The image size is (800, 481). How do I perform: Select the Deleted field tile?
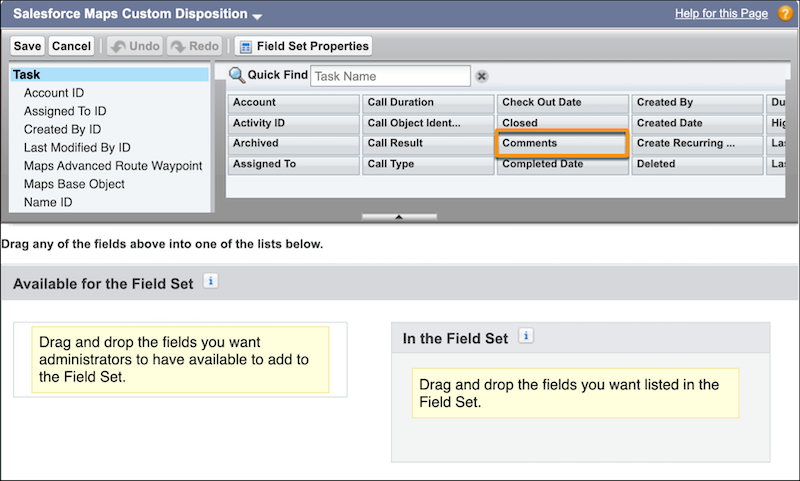(697, 165)
